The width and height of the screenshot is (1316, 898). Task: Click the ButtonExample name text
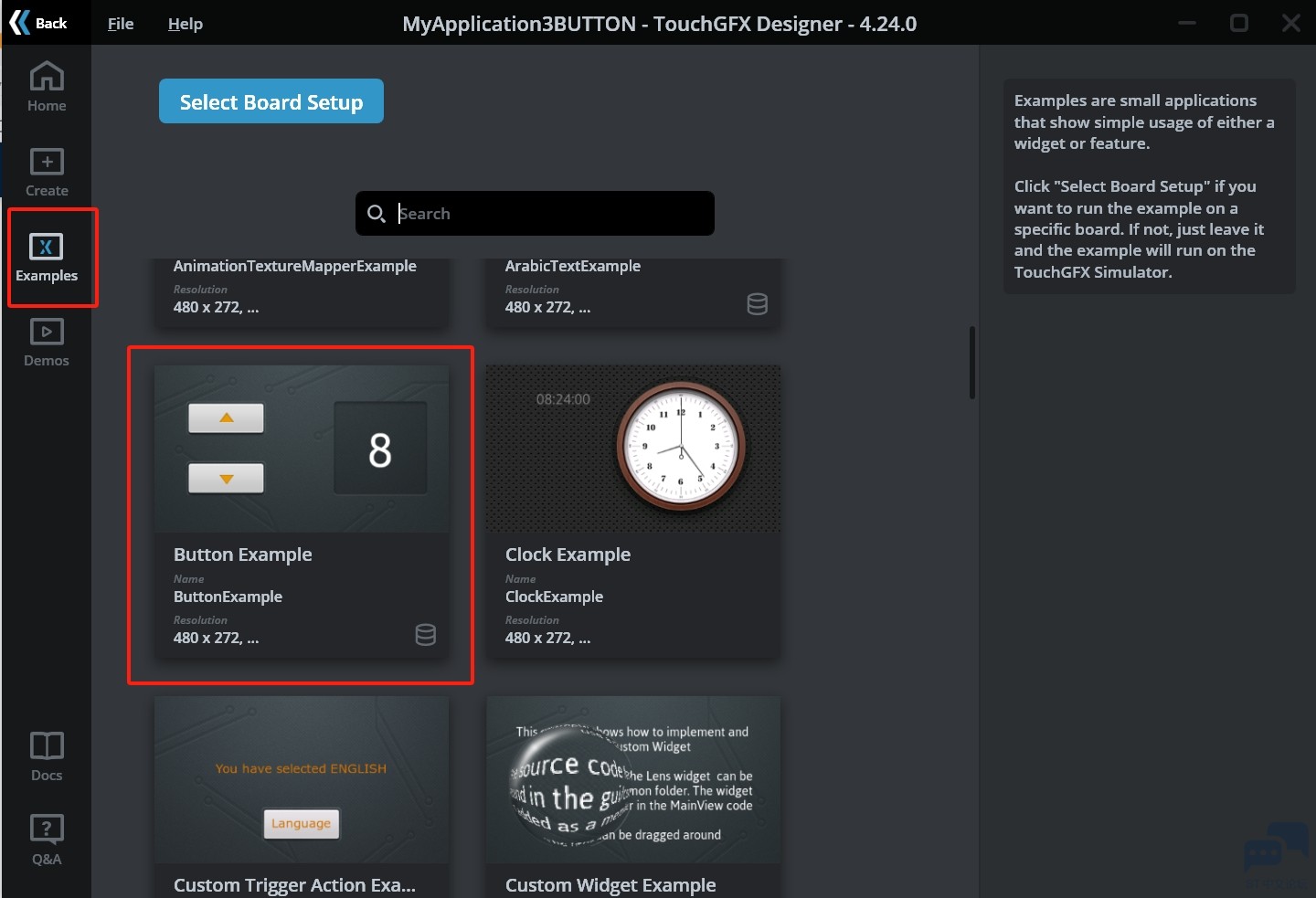228,597
